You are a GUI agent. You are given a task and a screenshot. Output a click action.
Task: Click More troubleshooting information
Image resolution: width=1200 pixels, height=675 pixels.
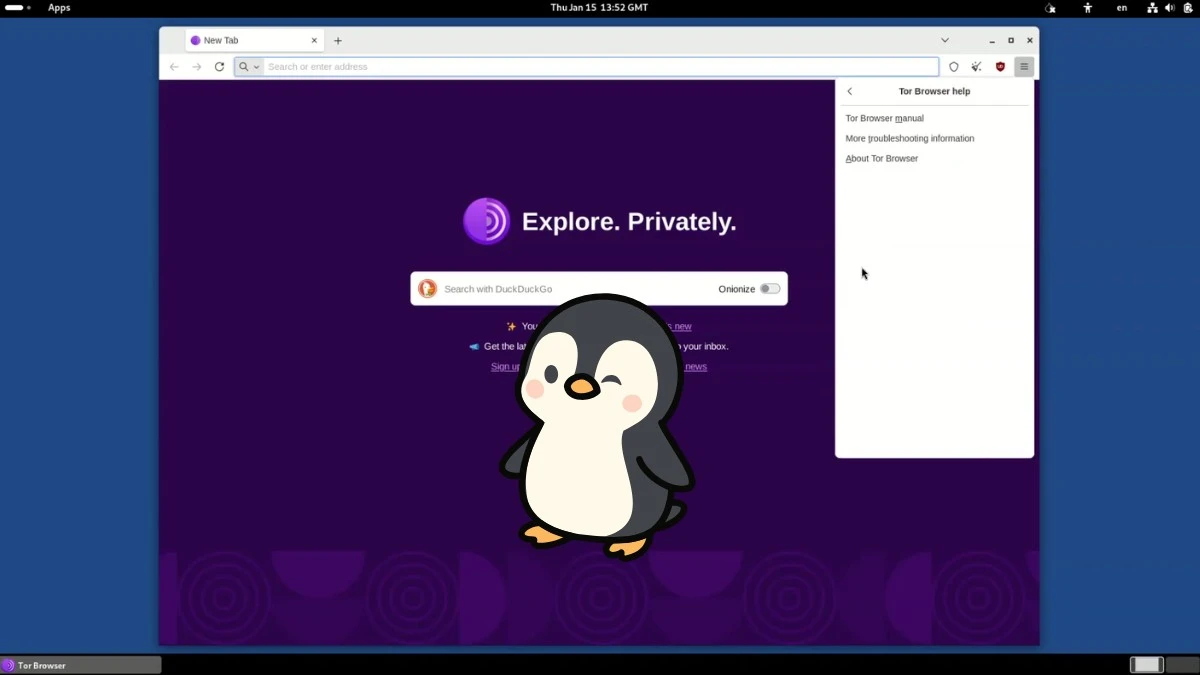(909, 138)
